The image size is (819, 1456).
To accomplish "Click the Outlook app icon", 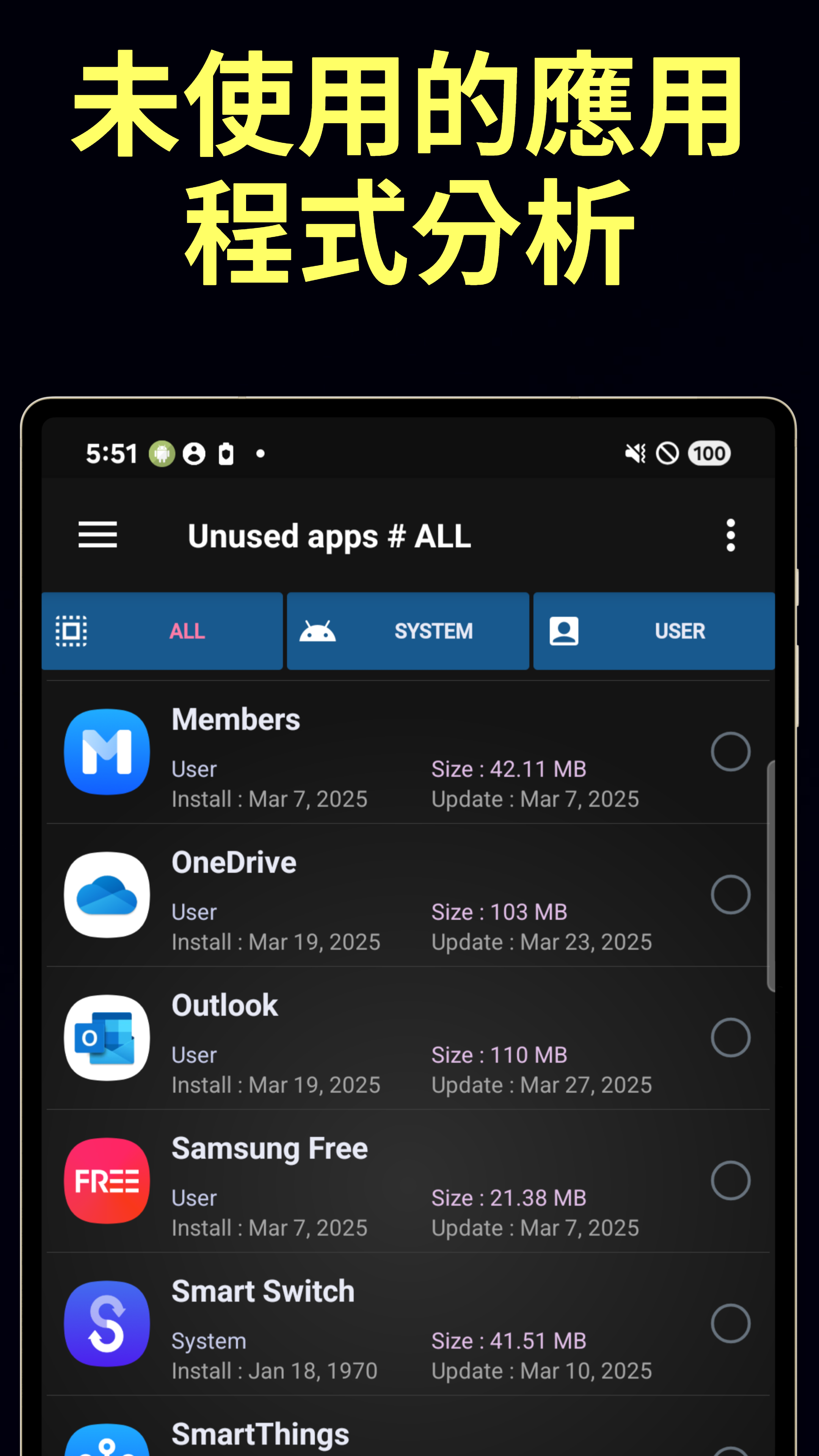I will tap(107, 1038).
